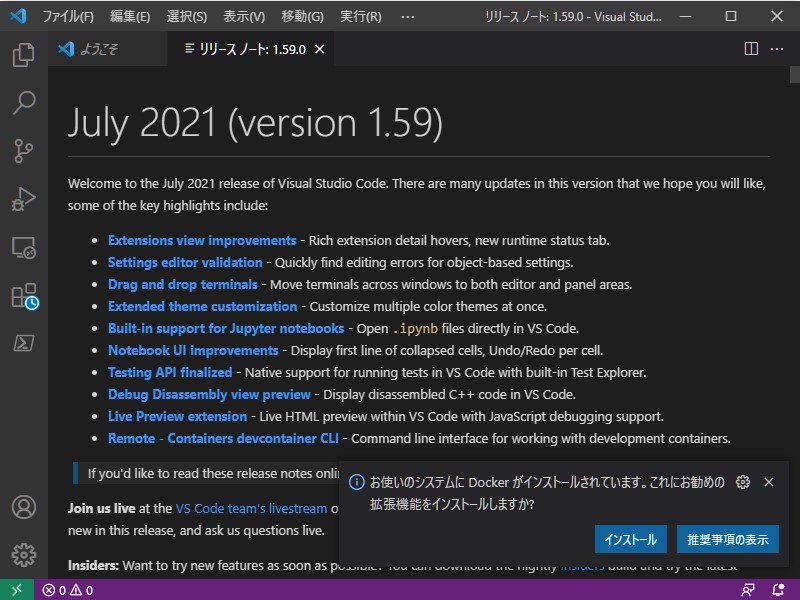Screen dimensions: 800x600
Task: Expand the More menu in menu bar
Action: [407, 15]
